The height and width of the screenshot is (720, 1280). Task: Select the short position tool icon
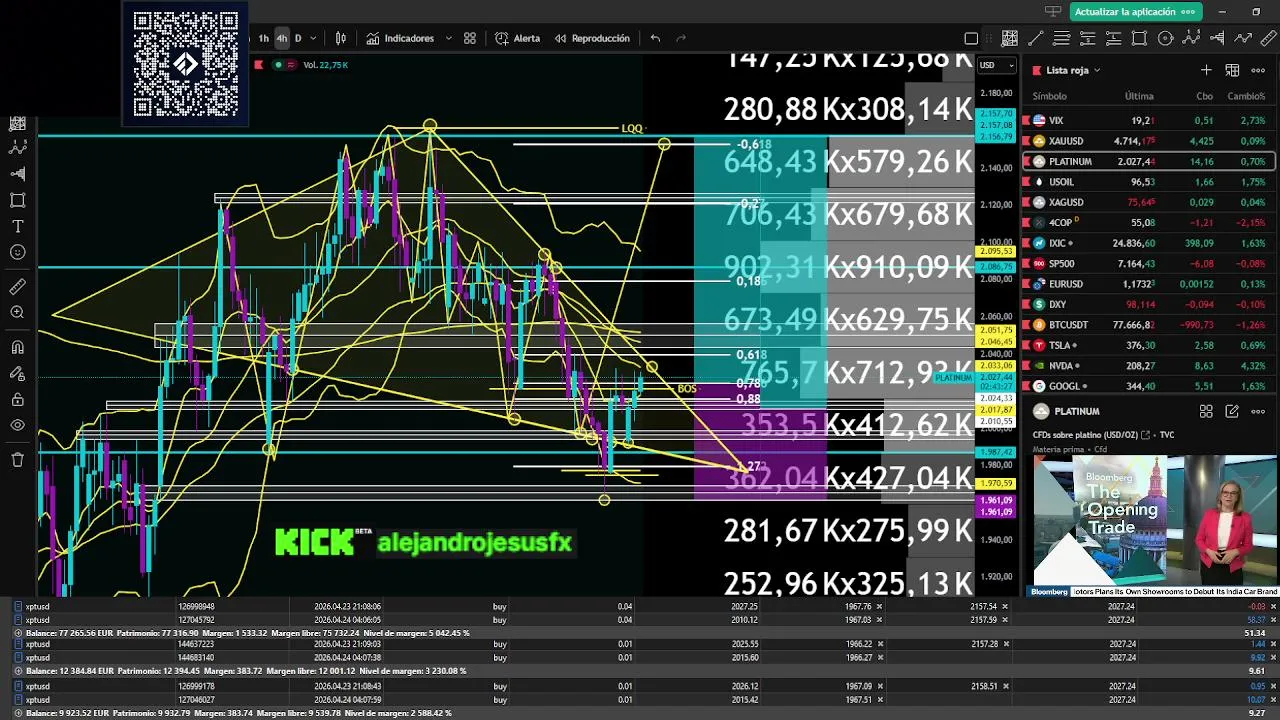(1088, 38)
